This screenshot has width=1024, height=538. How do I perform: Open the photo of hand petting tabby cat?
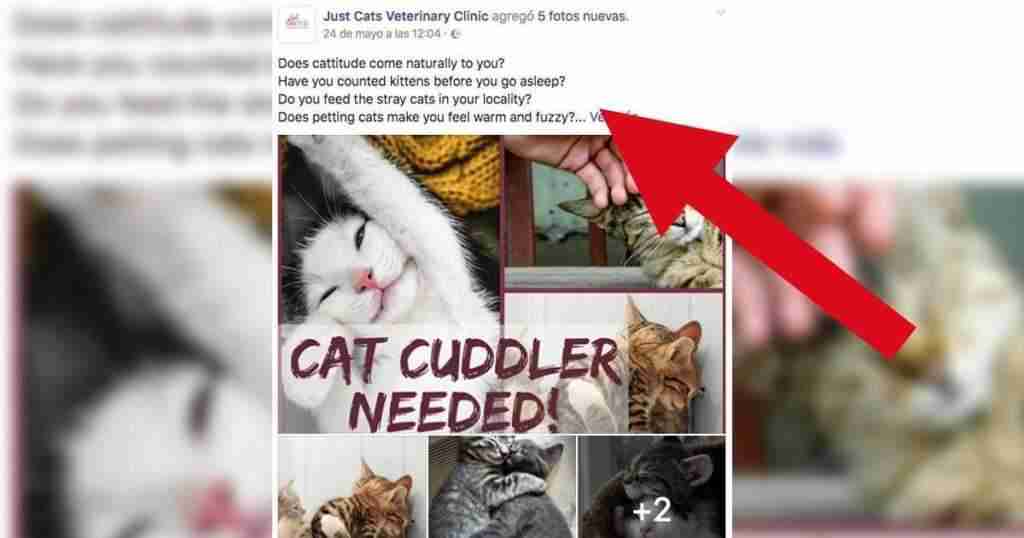(x=614, y=212)
